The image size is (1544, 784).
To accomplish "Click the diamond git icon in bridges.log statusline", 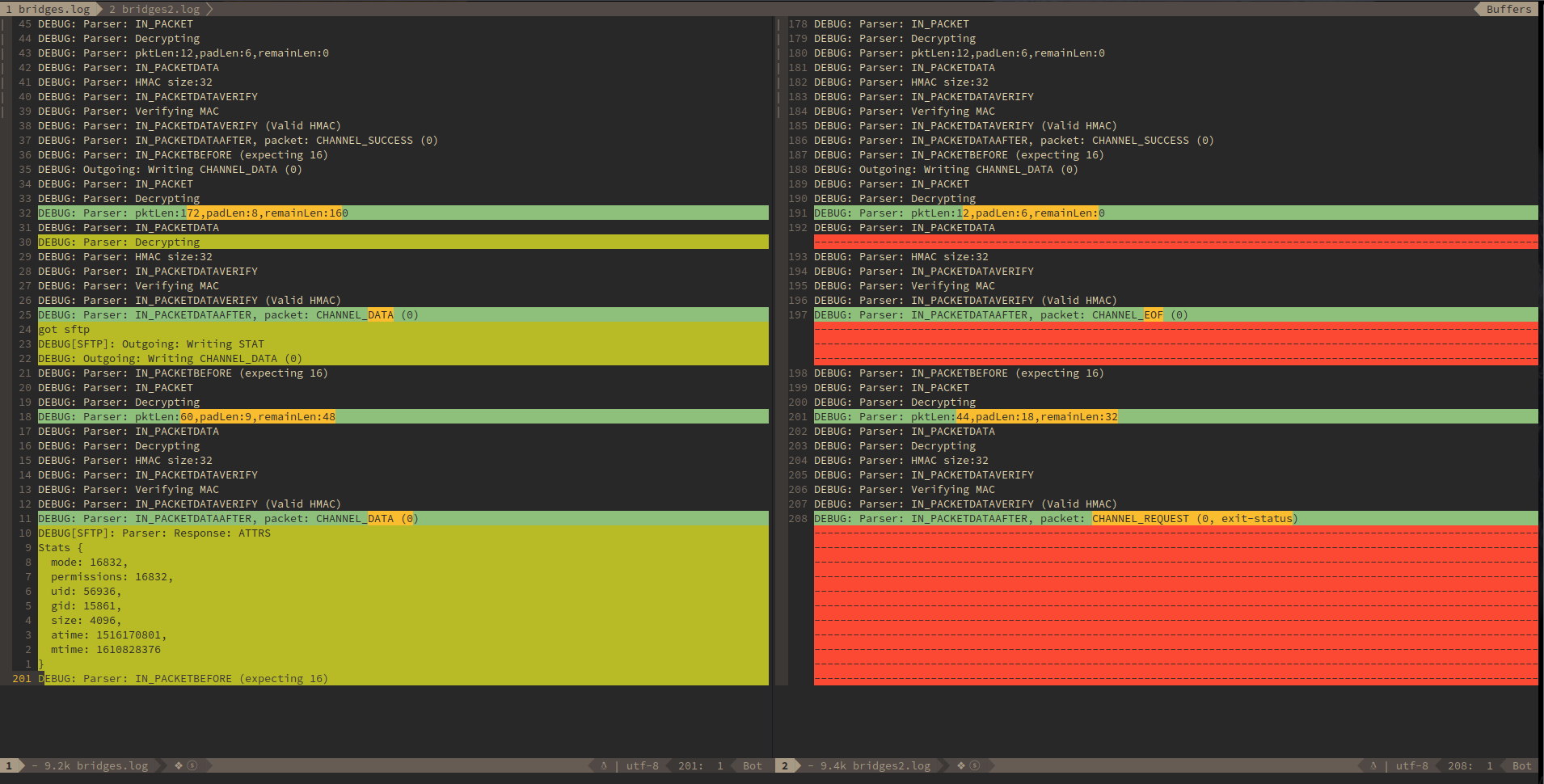I will [178, 765].
